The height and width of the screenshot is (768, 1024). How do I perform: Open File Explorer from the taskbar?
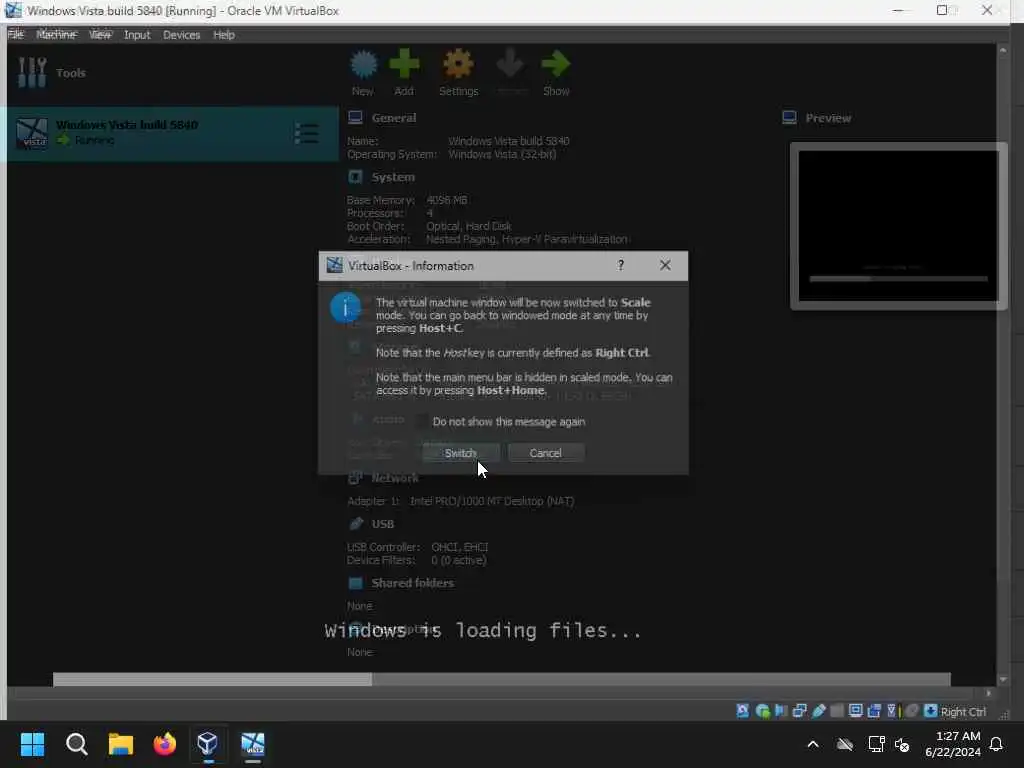click(121, 744)
